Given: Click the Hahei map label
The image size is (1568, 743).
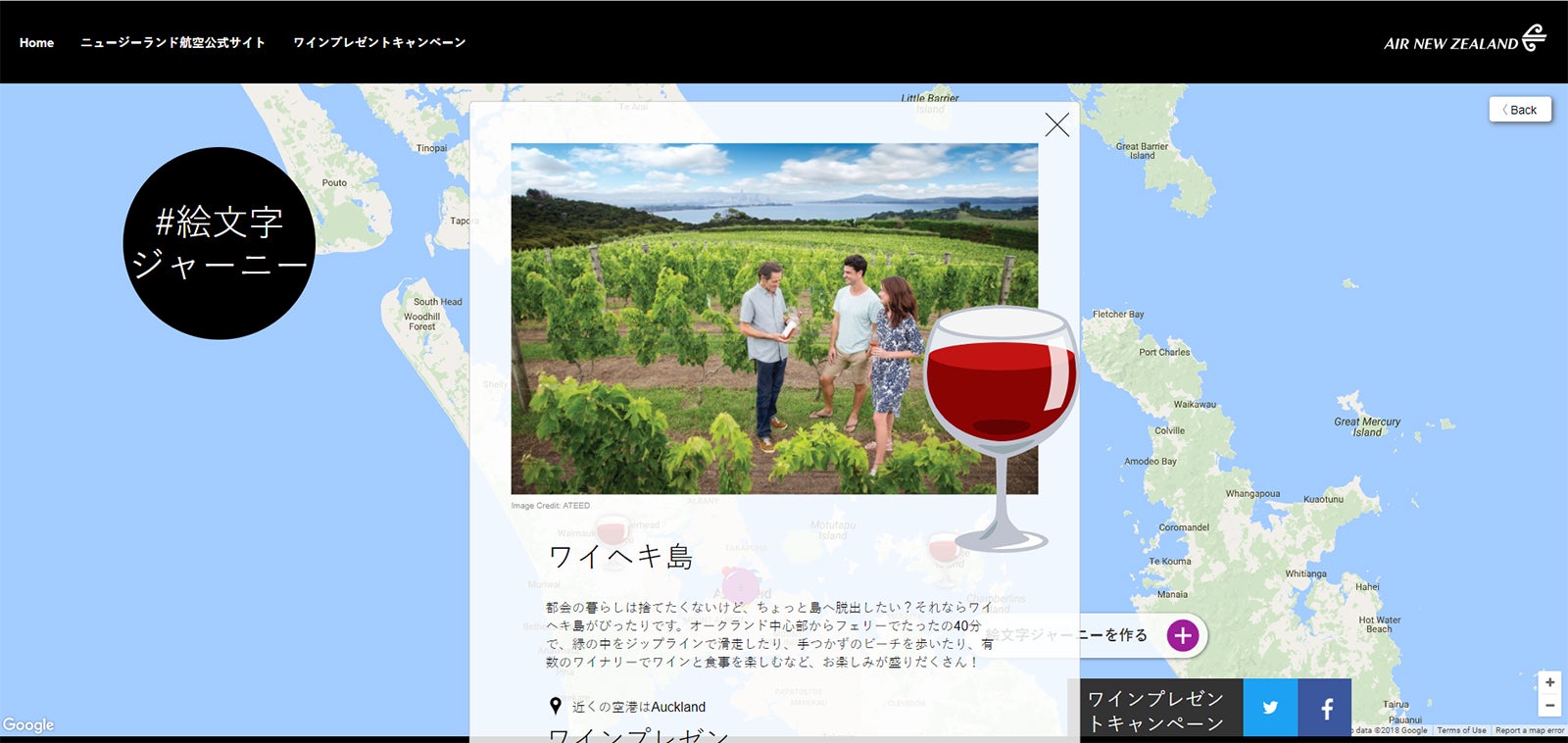Looking at the screenshot, I should (x=1367, y=587).
